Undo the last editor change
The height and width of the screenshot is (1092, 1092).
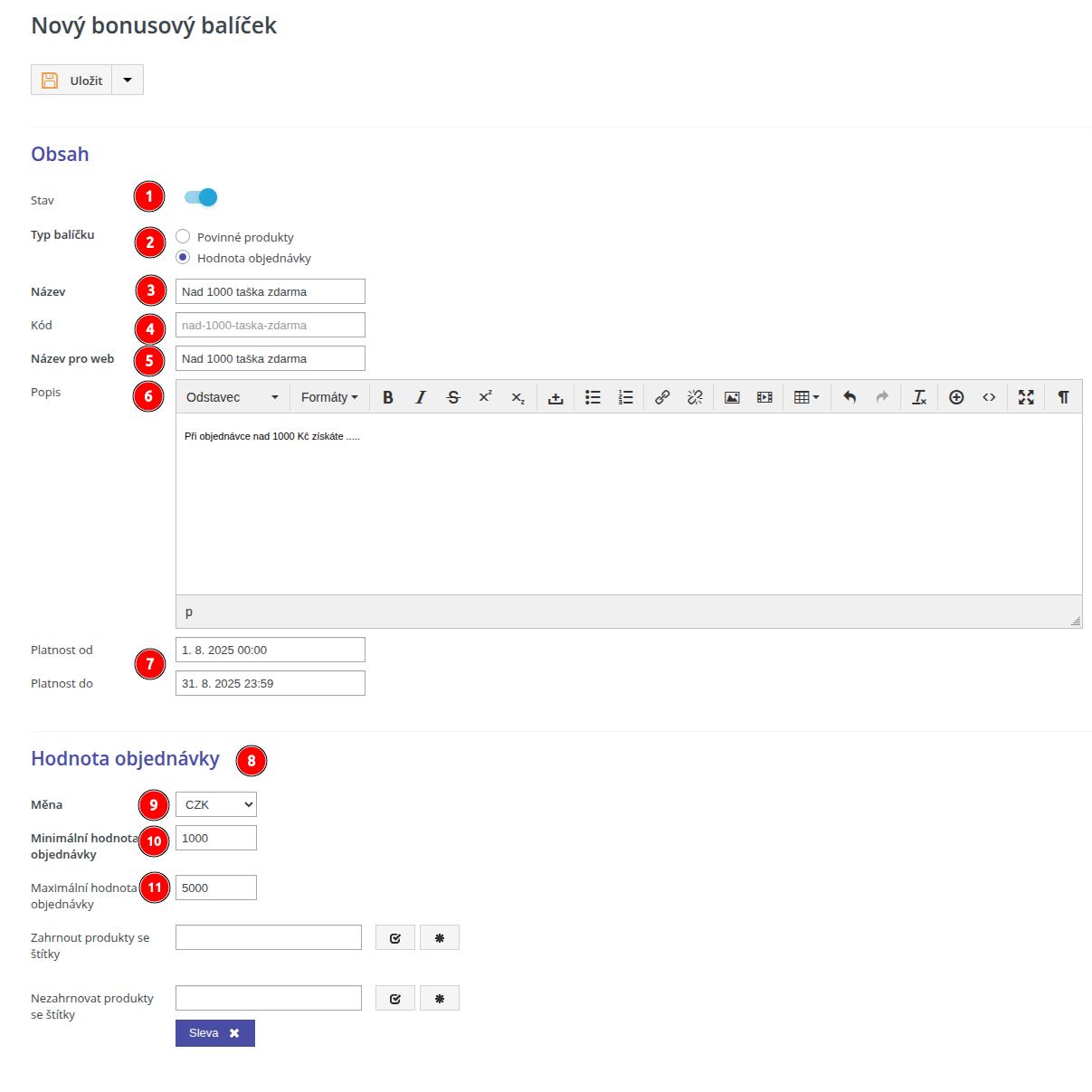850,397
